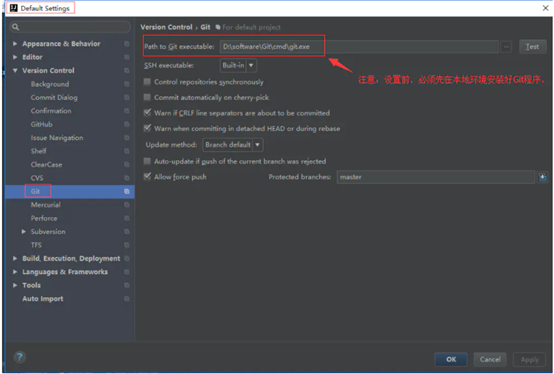This screenshot has width=554, height=374.
Task: Click the project-level icon beside CVS
Action: pyautogui.click(x=126, y=178)
